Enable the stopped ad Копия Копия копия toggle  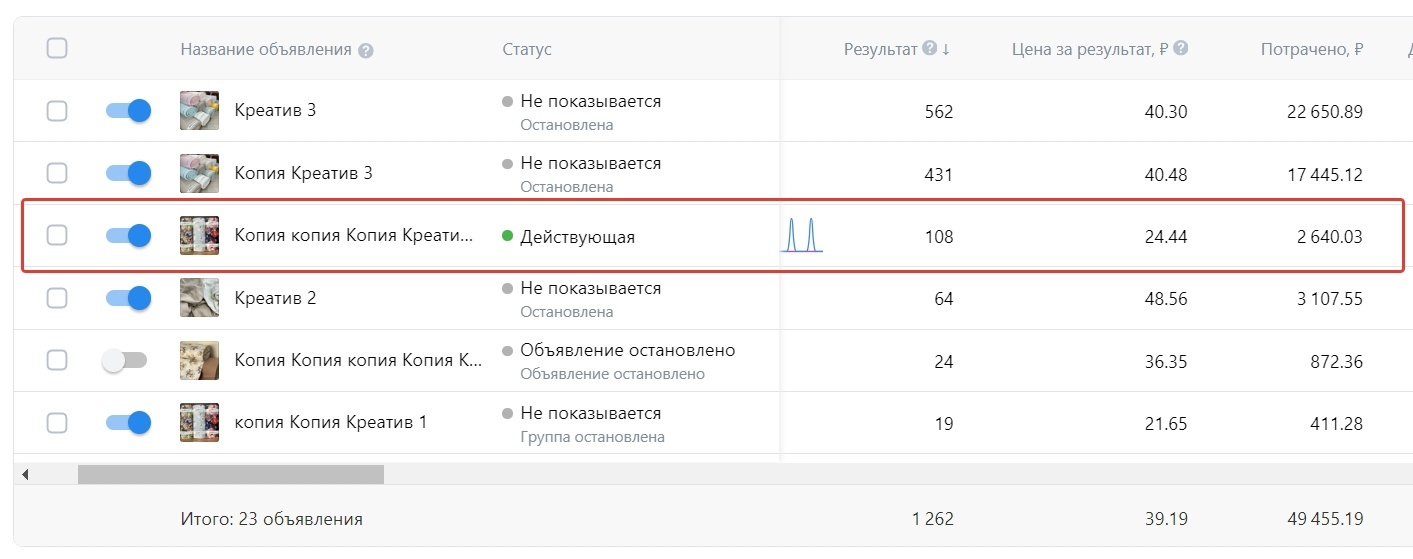[125, 360]
